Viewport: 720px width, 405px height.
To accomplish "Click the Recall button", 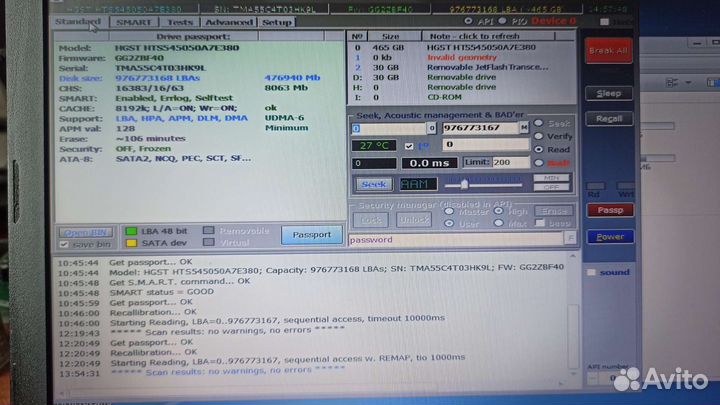I will pos(609,118).
